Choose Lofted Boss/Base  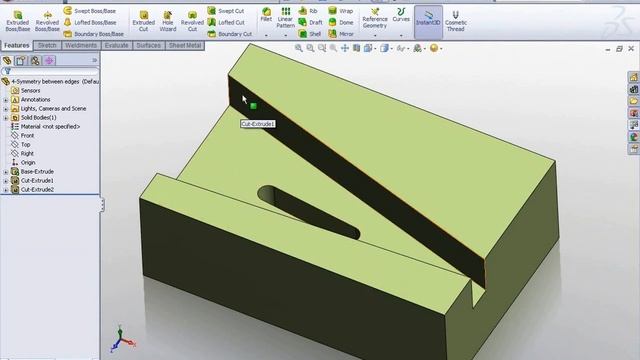click(x=90, y=22)
